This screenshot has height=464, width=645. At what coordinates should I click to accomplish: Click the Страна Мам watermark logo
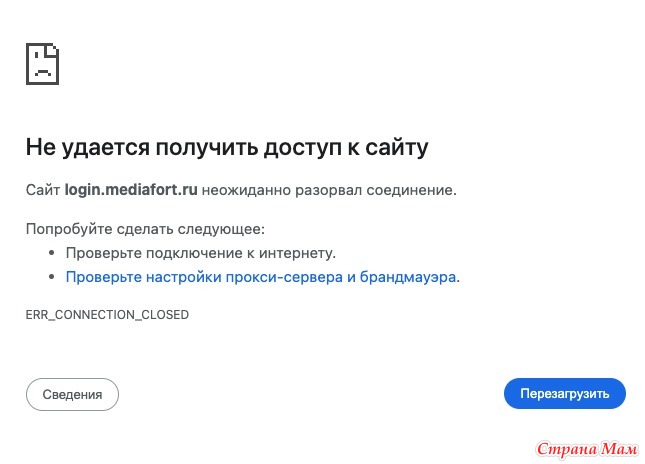[x=587, y=449]
